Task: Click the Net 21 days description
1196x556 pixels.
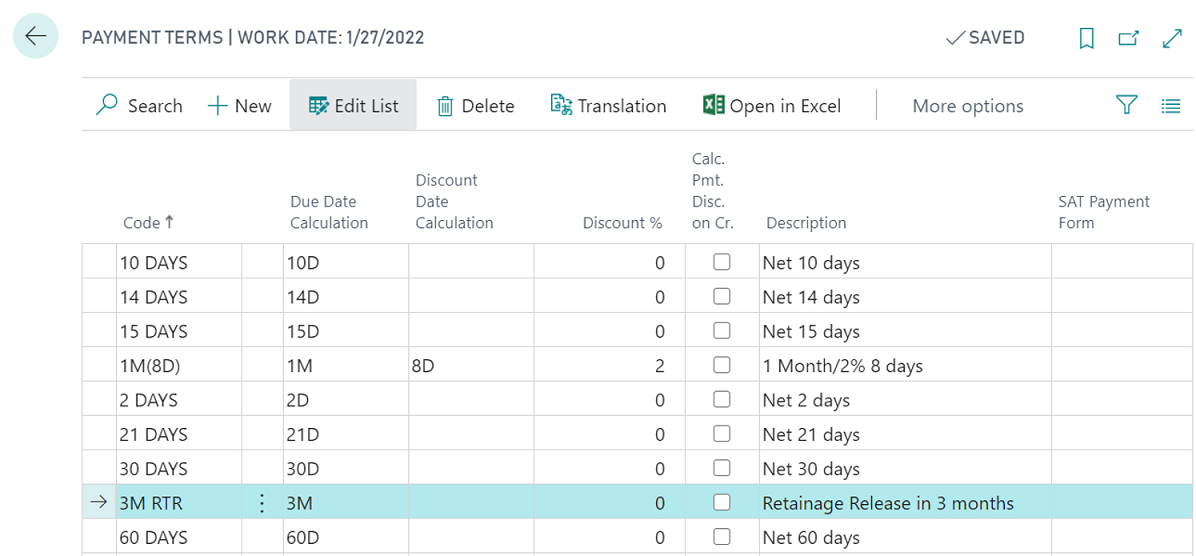Action: point(811,434)
